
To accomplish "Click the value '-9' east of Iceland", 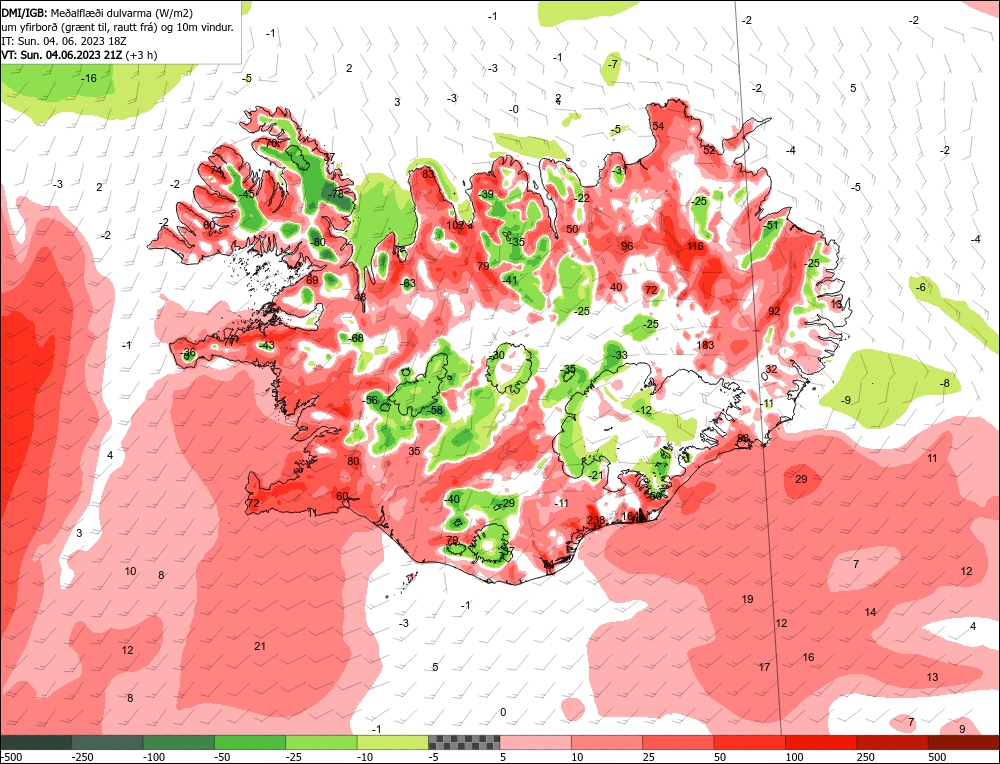I will tap(846, 400).
